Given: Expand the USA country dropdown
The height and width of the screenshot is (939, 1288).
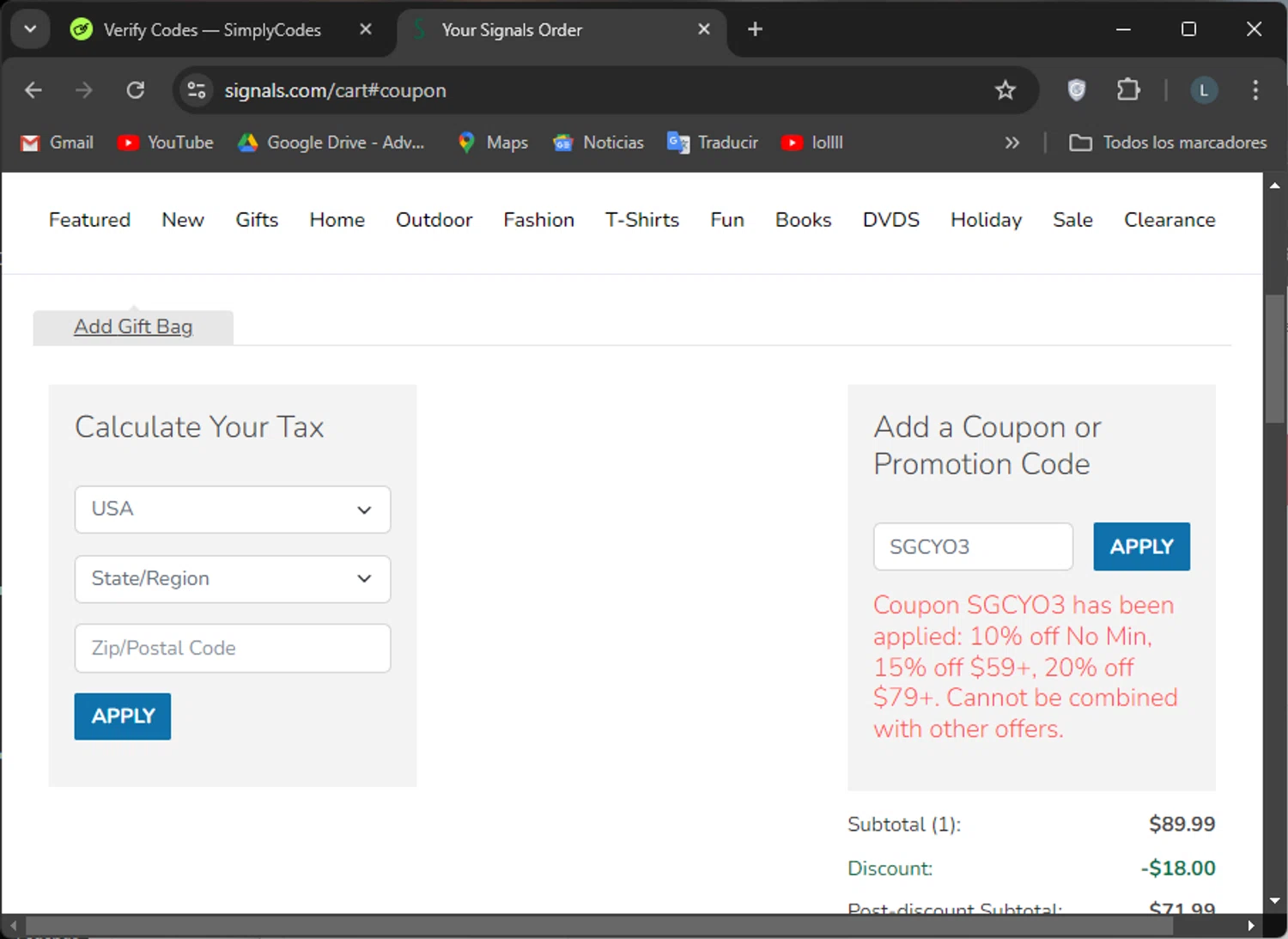Looking at the screenshot, I should 232,509.
